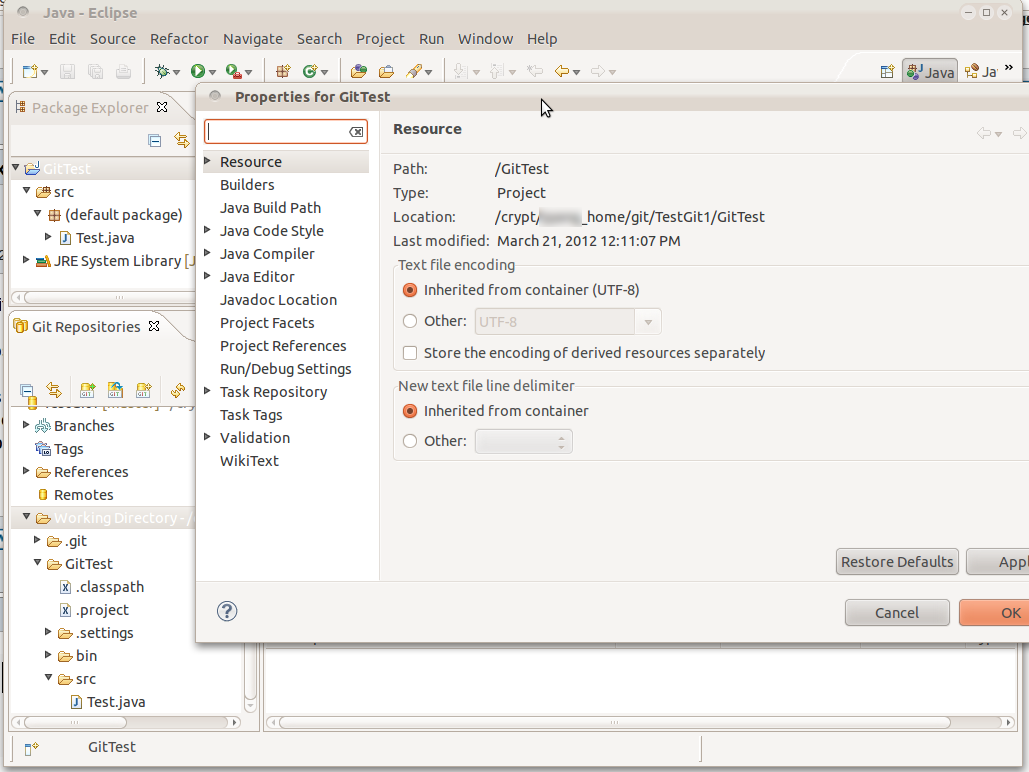The image size is (1029, 772).
Task: Select line delimiter Inherited from container
Action: pos(410,411)
